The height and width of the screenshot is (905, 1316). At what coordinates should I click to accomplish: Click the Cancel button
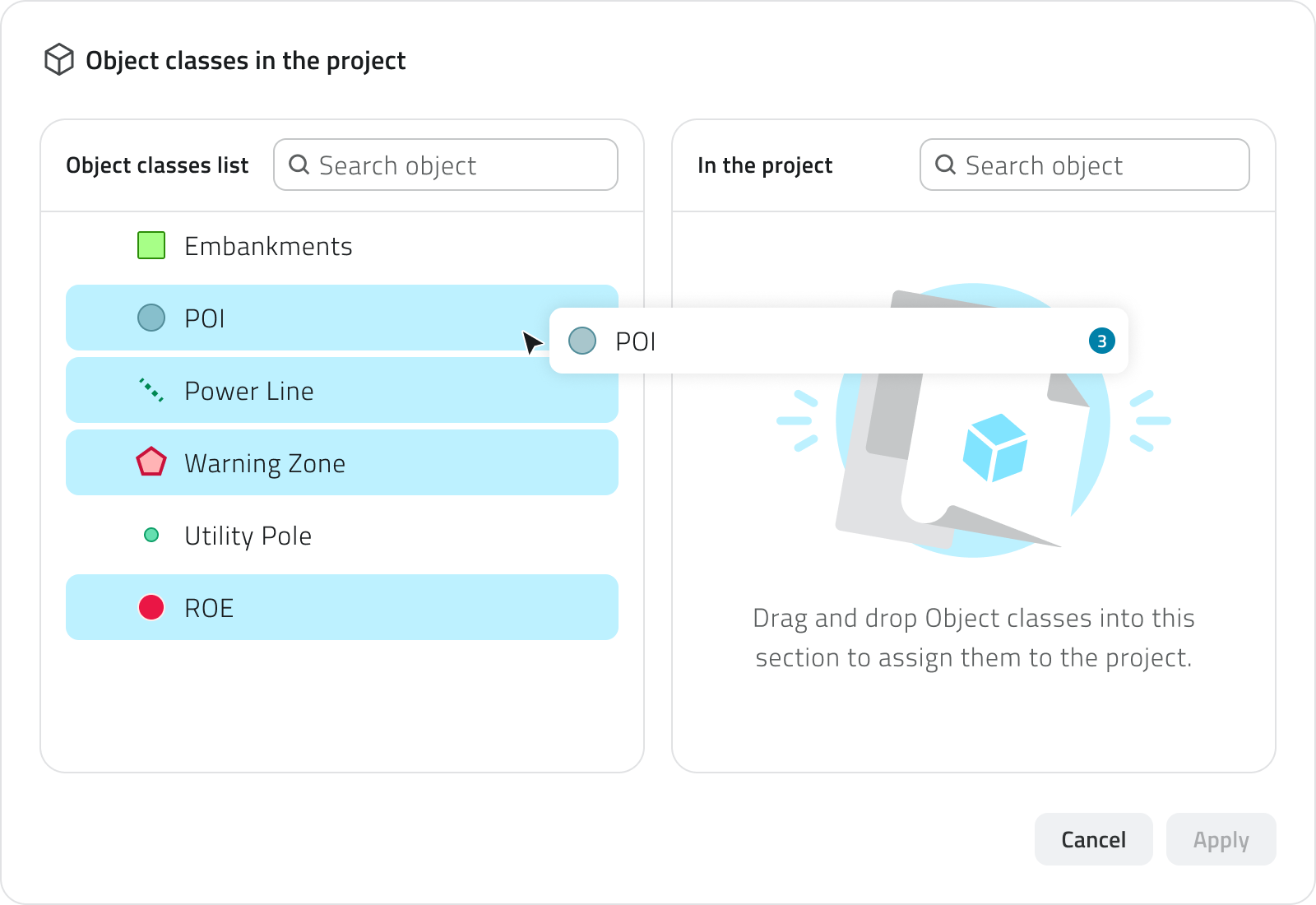point(1093,839)
